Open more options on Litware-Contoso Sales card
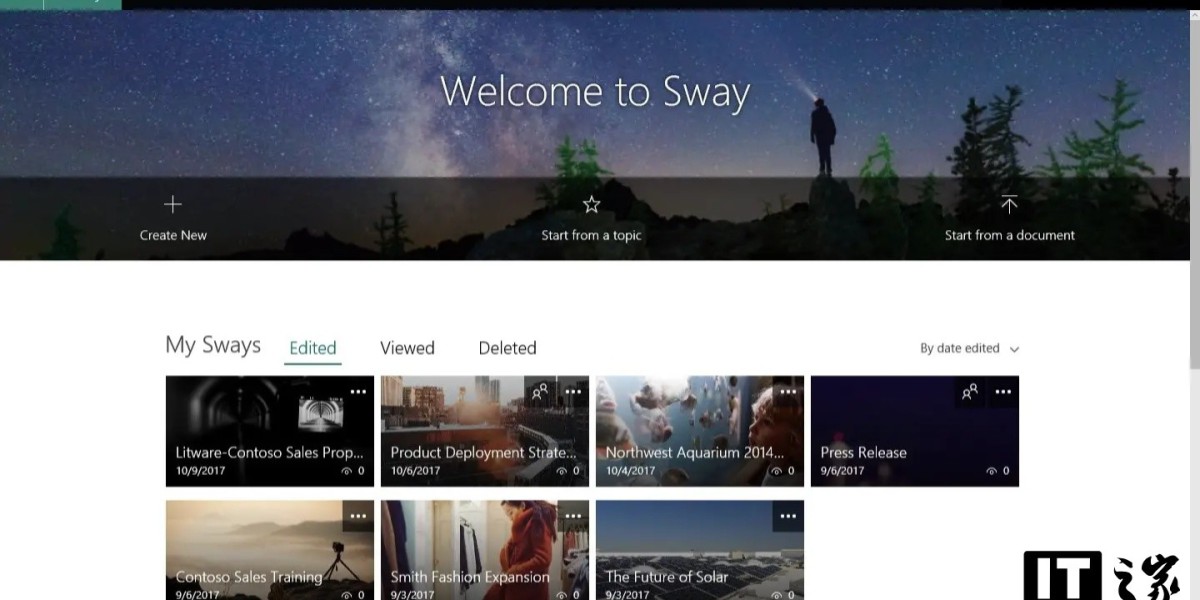The height and width of the screenshot is (600, 1200). (x=358, y=392)
